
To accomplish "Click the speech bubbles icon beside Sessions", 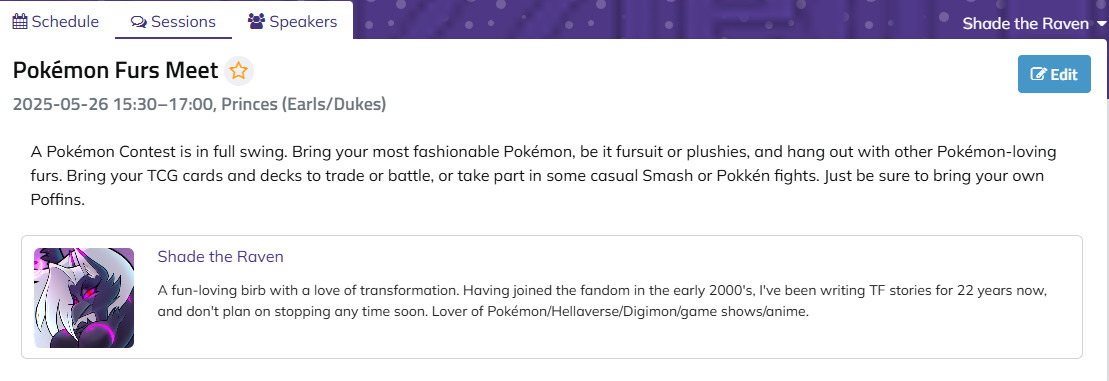I will click(x=139, y=22).
